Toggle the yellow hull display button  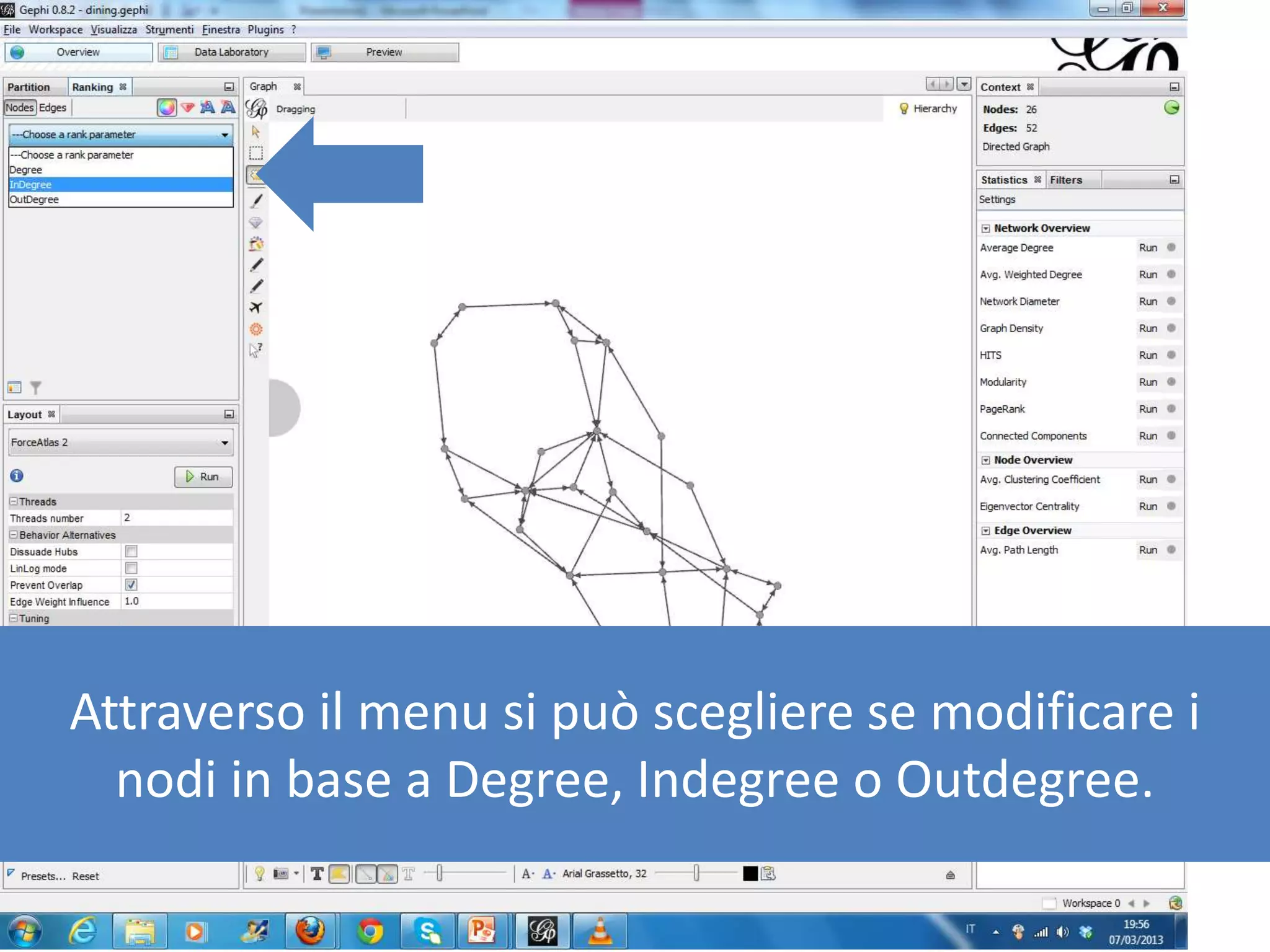pyautogui.click(x=339, y=874)
